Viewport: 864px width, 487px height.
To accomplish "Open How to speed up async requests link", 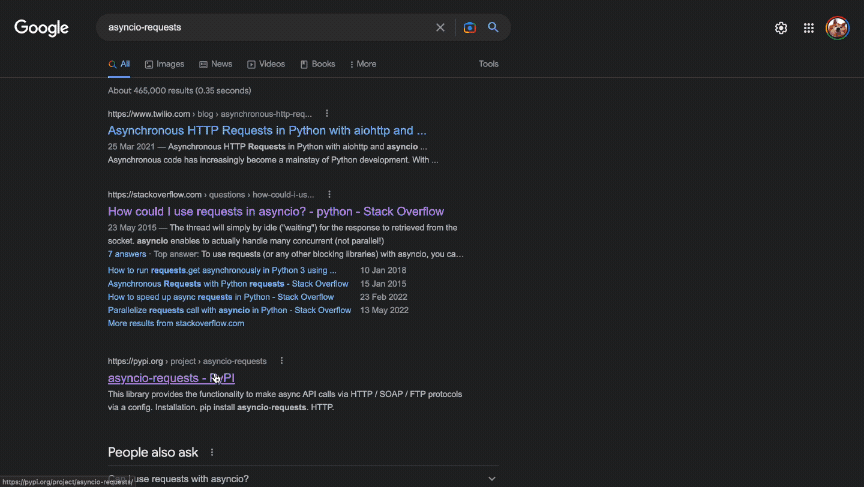I will pos(220,297).
